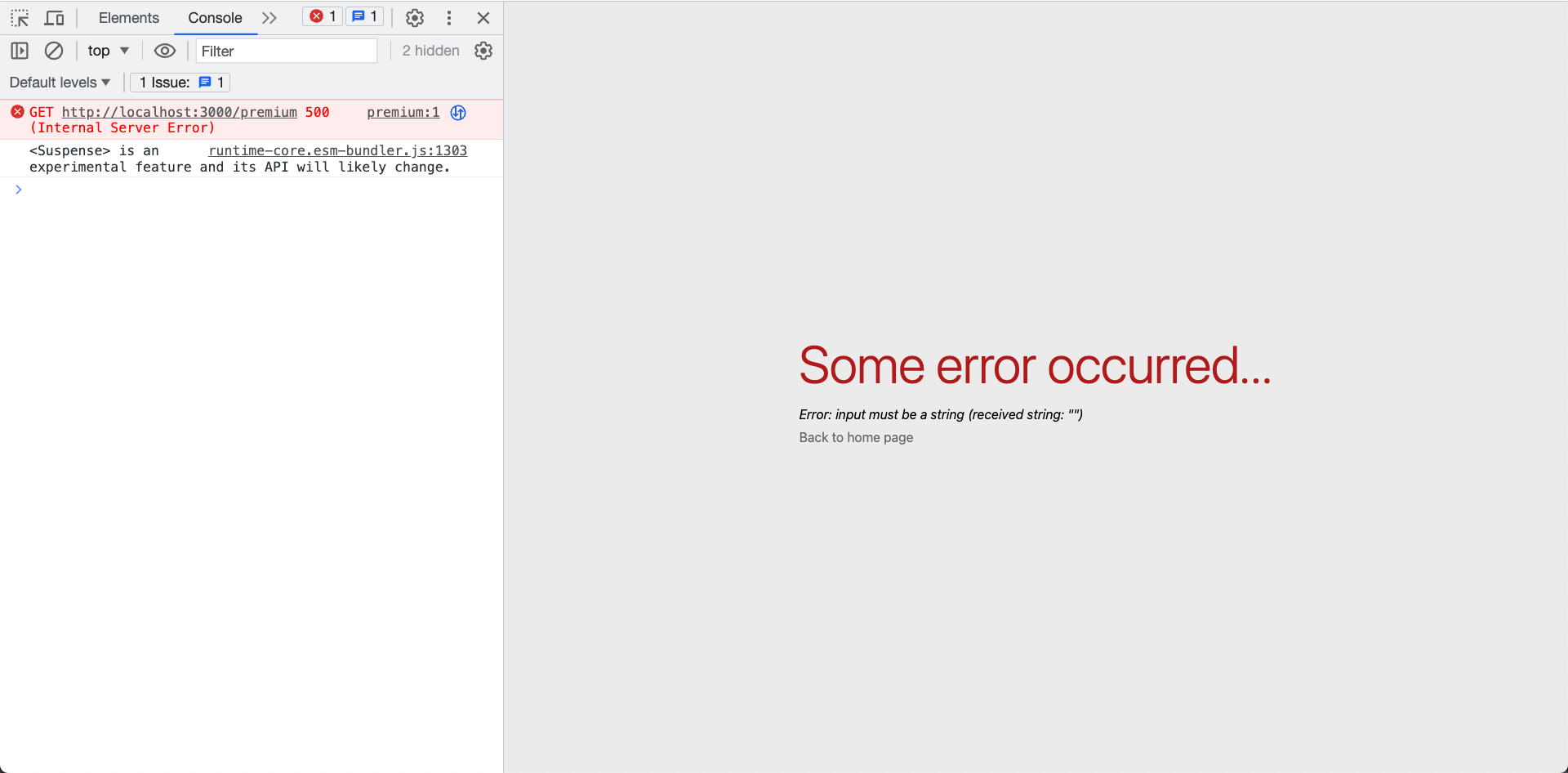The width and height of the screenshot is (1568, 773).
Task: Select the Console tab
Action: point(214,17)
